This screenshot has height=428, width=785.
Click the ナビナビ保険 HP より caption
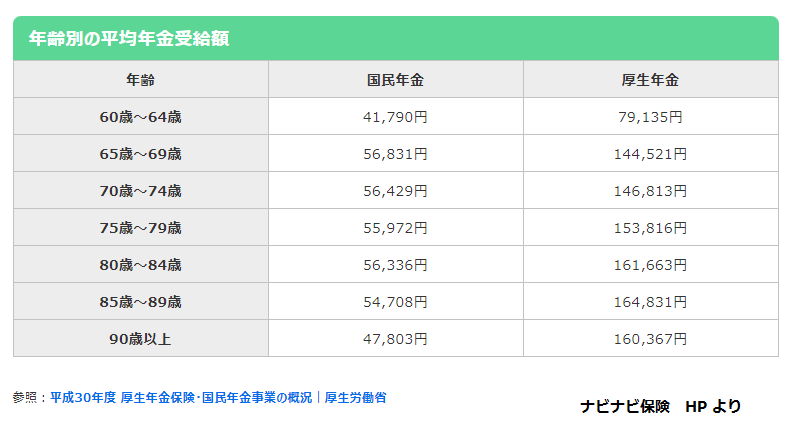660,406
